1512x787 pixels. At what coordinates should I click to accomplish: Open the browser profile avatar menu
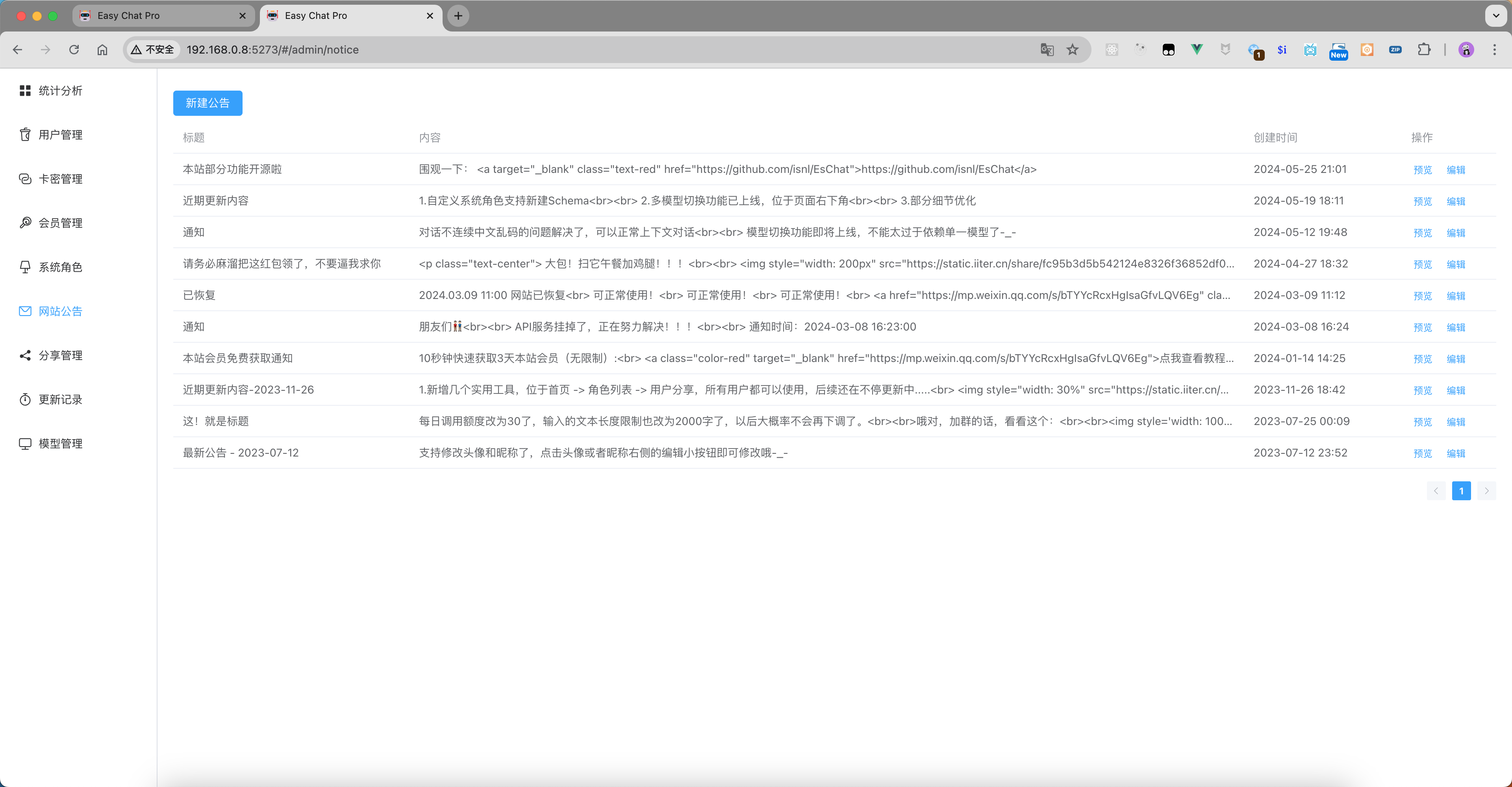(x=1466, y=49)
